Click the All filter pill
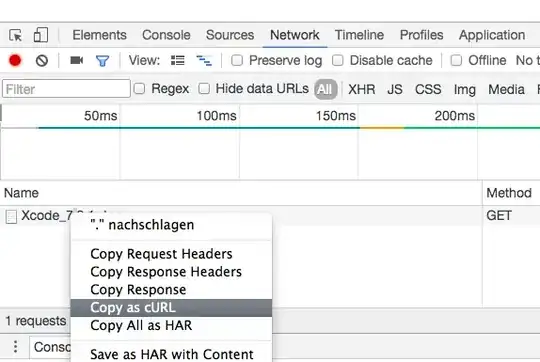The image size is (540, 362). point(325,89)
